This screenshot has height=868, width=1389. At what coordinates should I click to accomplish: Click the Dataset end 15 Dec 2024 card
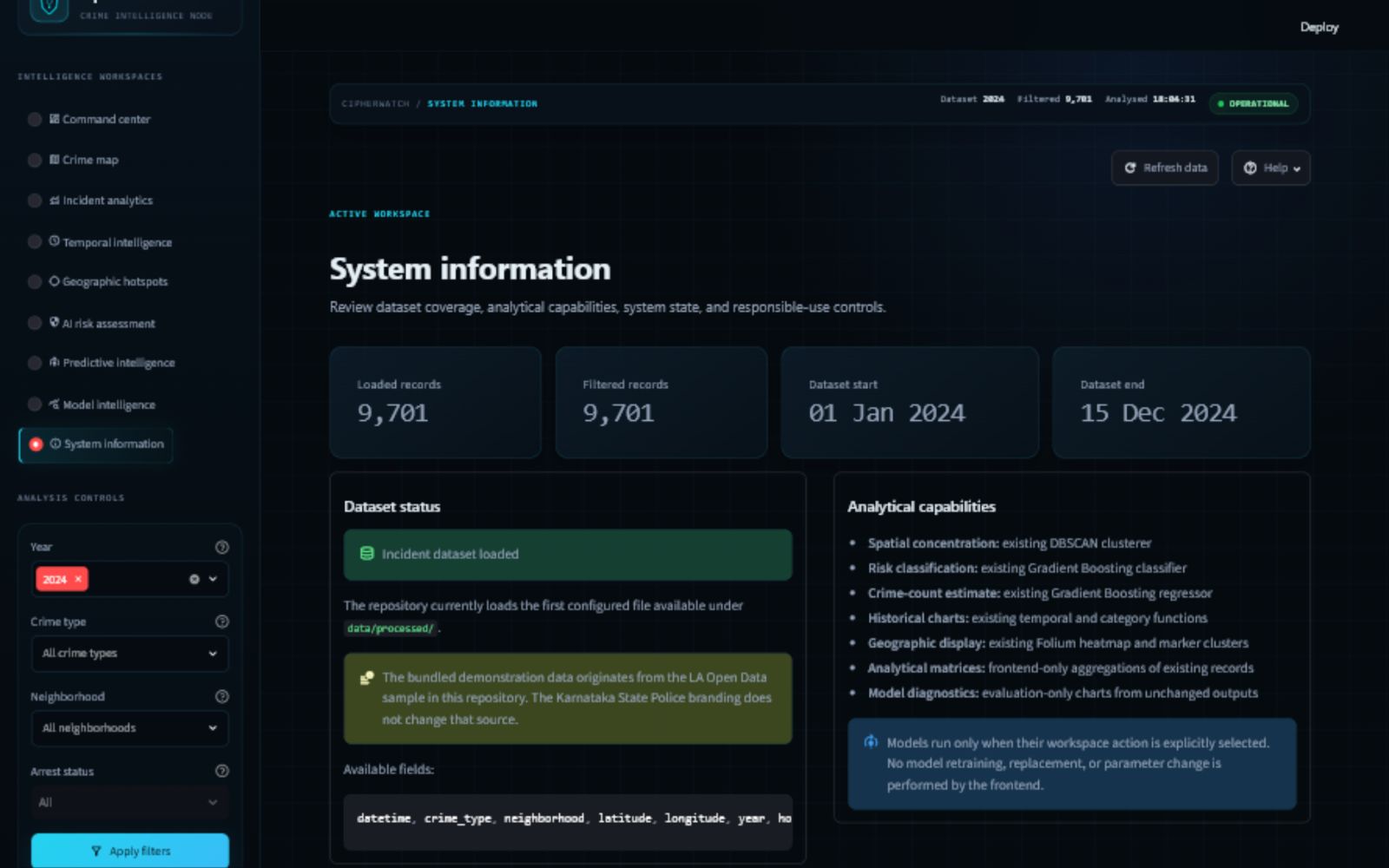click(1182, 403)
